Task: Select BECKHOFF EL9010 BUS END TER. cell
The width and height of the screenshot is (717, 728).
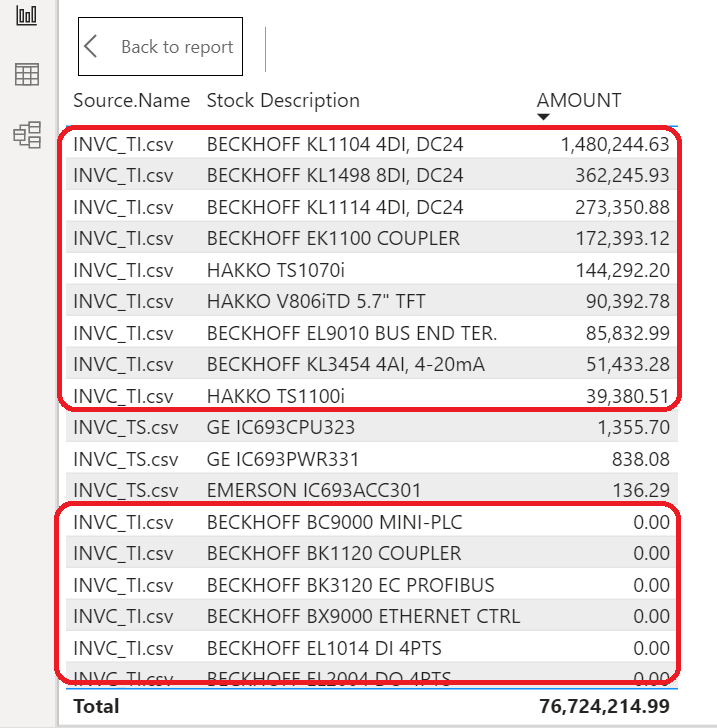Action: 352,333
